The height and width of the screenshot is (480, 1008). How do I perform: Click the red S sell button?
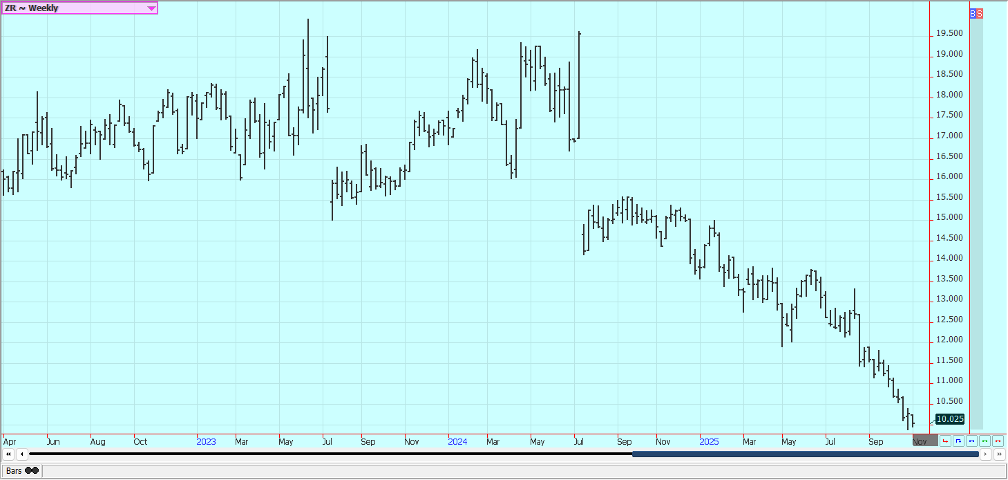tap(979, 14)
